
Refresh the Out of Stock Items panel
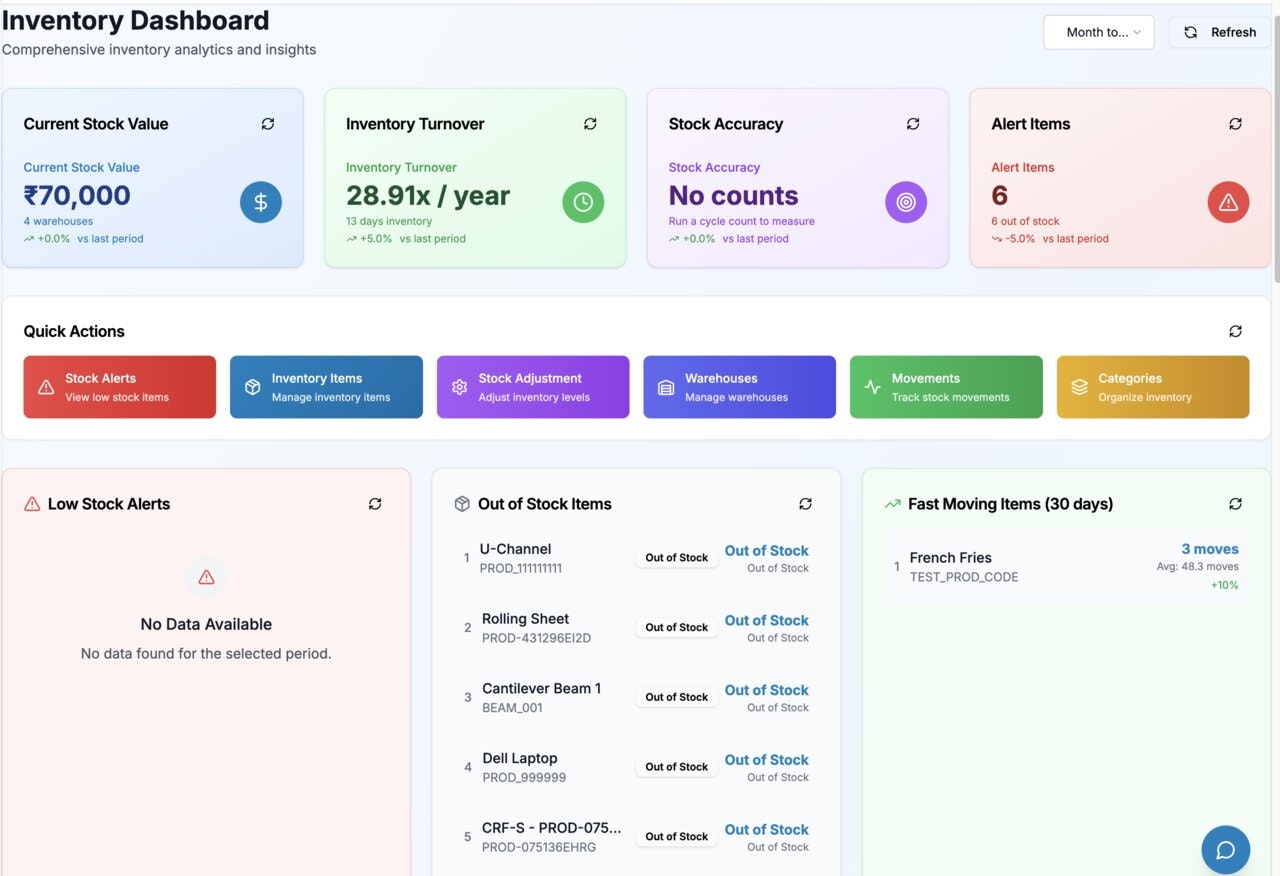point(805,504)
